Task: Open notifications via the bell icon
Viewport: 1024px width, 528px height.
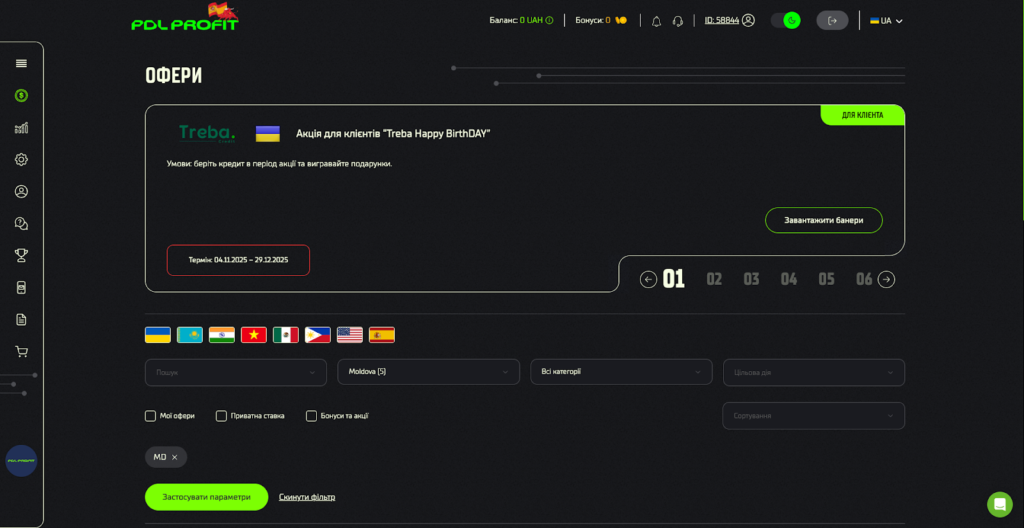Action: pyautogui.click(x=656, y=21)
